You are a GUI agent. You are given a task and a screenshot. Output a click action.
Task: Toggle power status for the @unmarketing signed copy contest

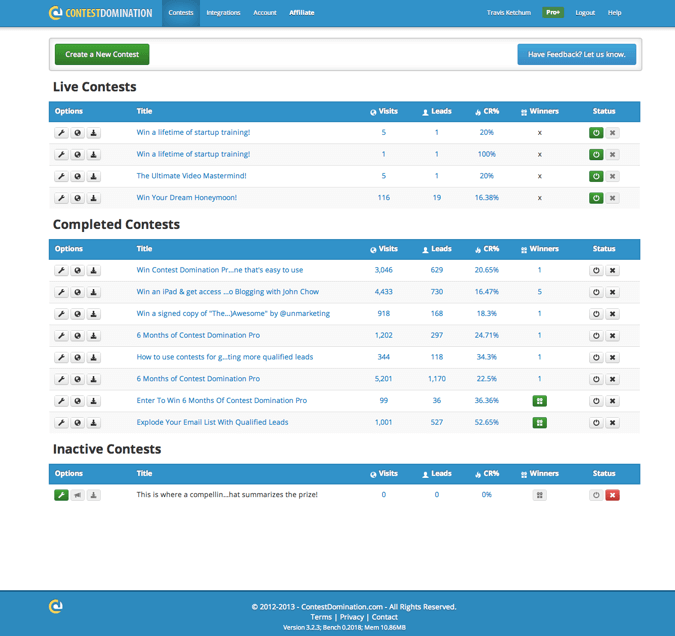596,314
